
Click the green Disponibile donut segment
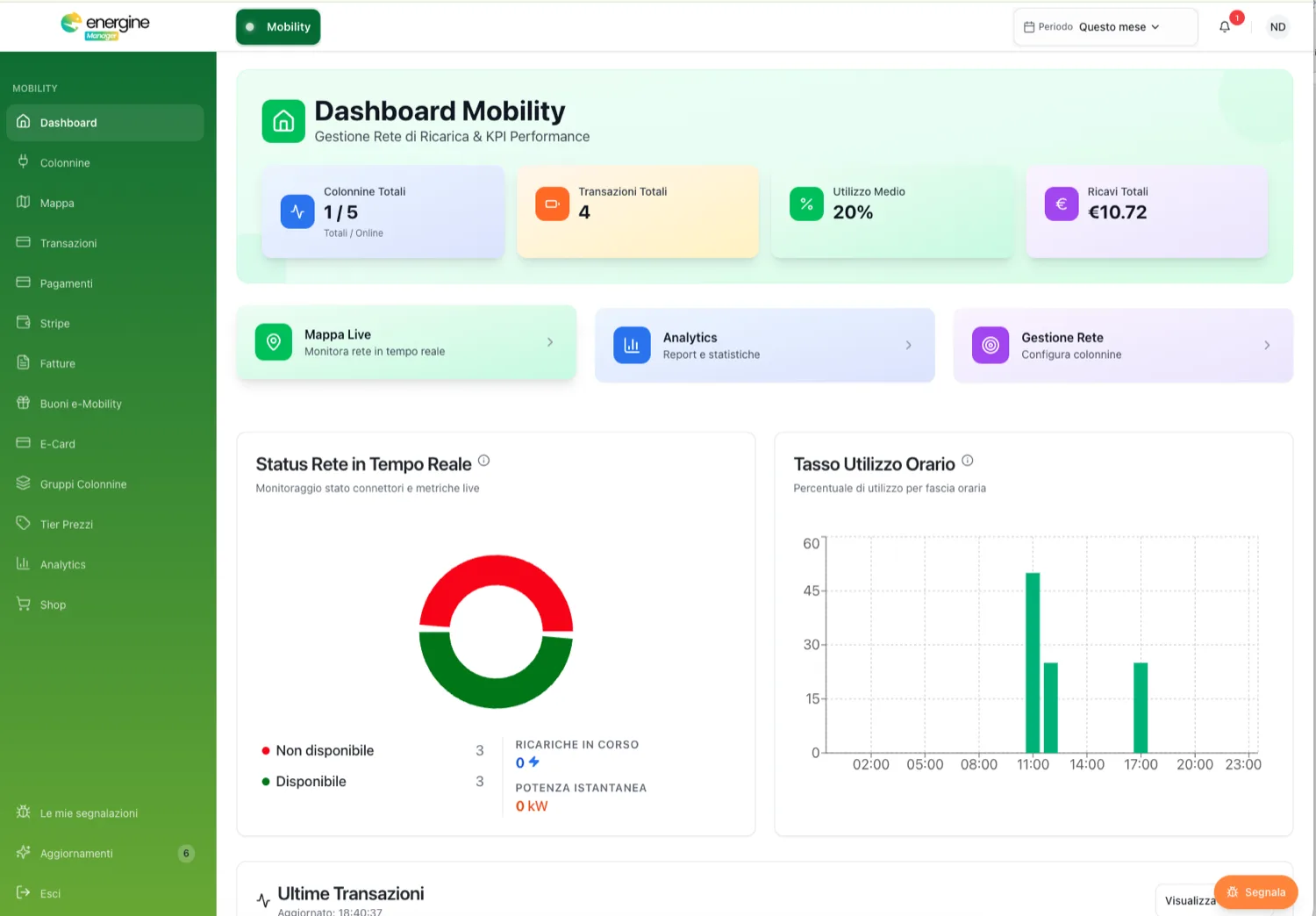[497, 691]
